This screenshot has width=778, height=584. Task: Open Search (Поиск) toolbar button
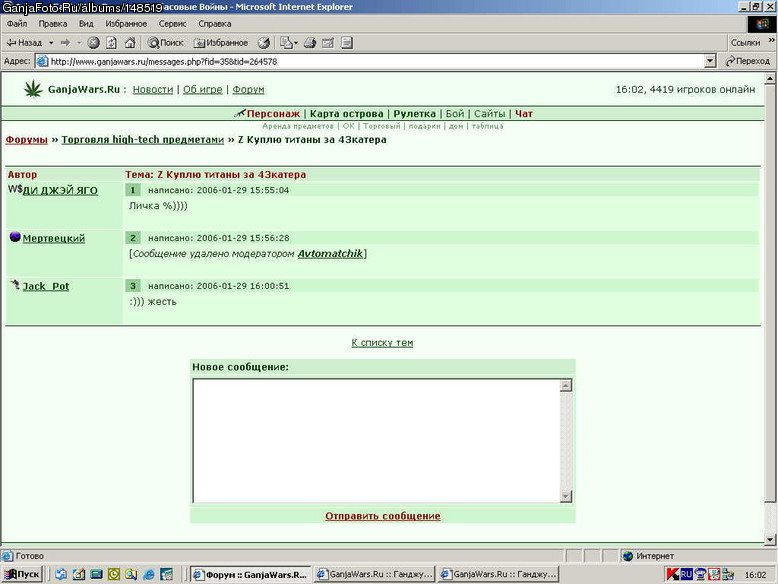point(165,43)
